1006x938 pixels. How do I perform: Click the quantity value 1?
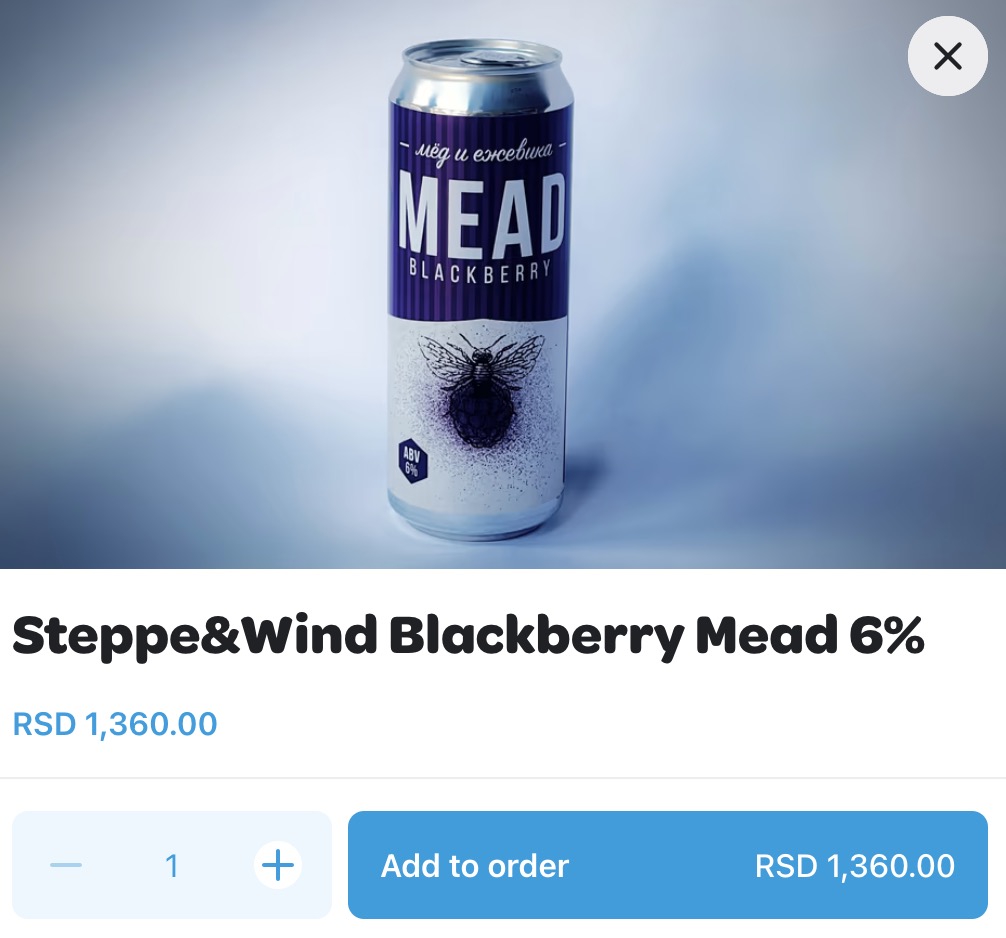(x=172, y=865)
